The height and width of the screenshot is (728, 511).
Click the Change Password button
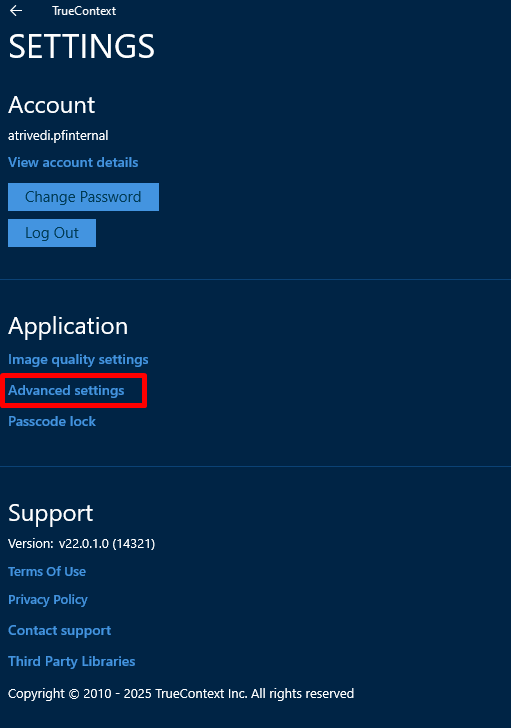[x=83, y=197]
